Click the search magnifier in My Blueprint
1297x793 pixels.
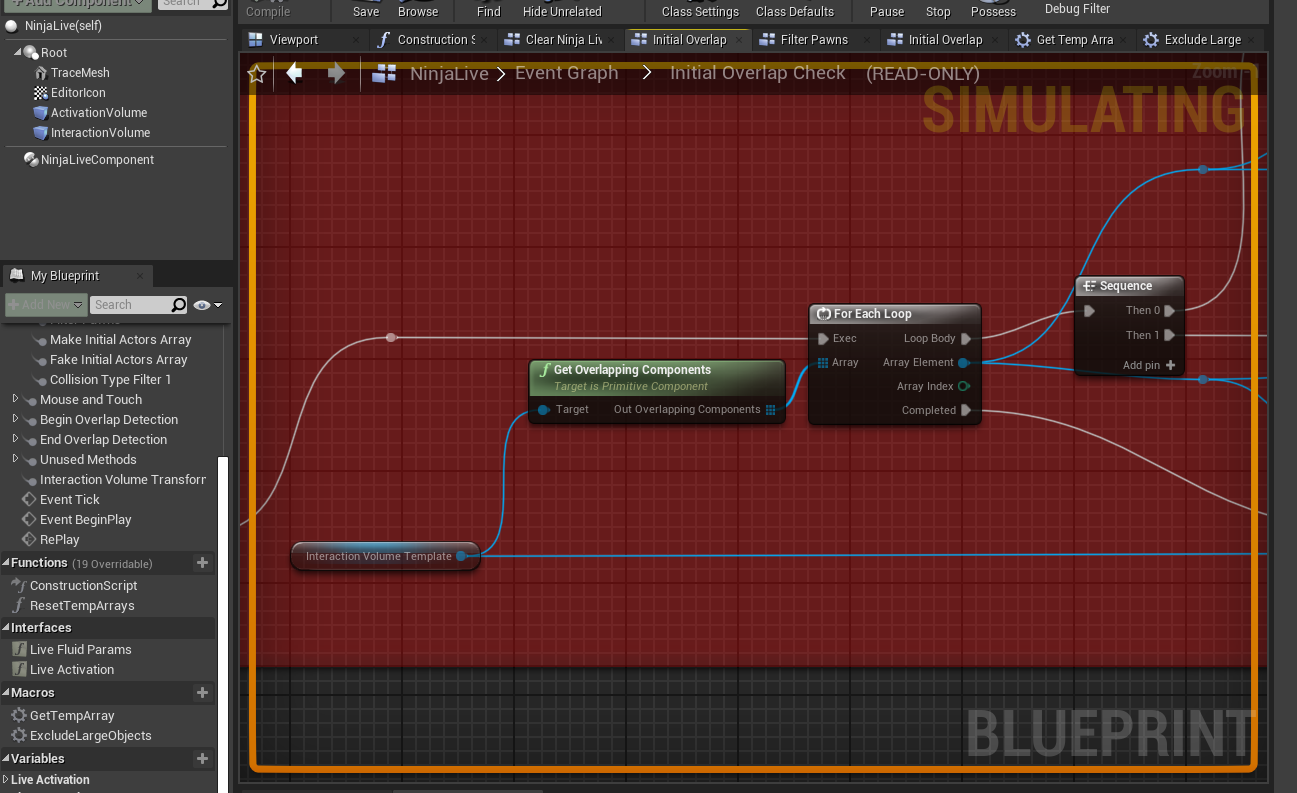179,305
